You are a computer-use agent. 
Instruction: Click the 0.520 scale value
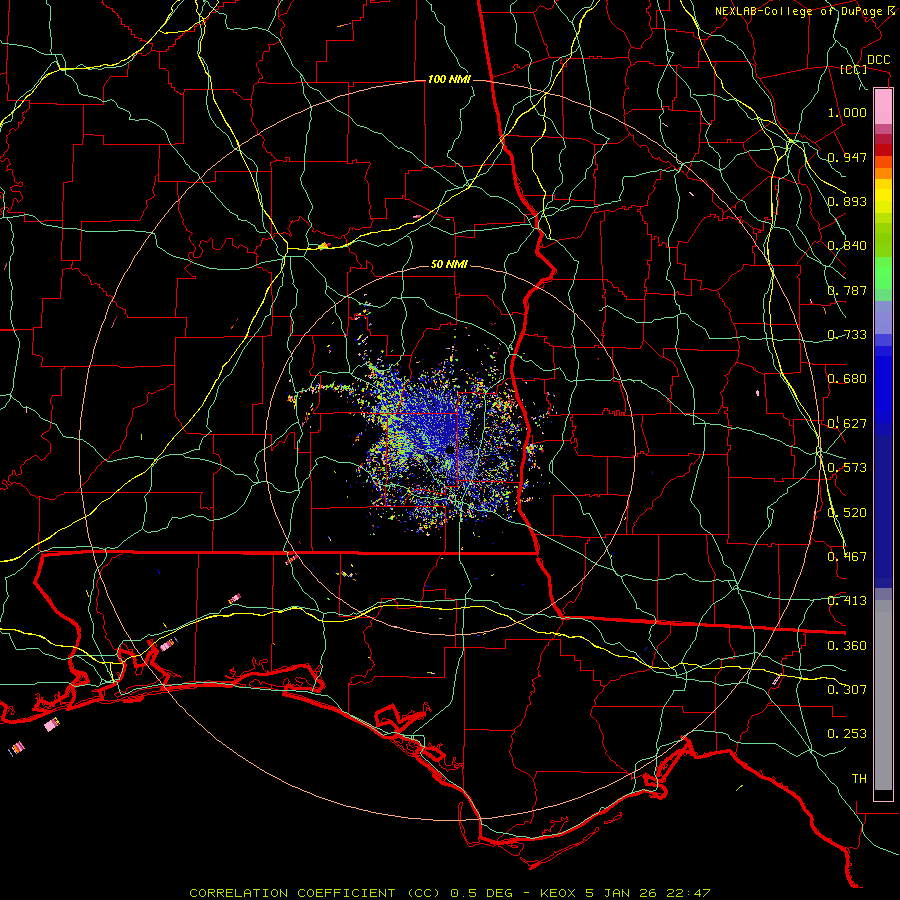point(847,513)
